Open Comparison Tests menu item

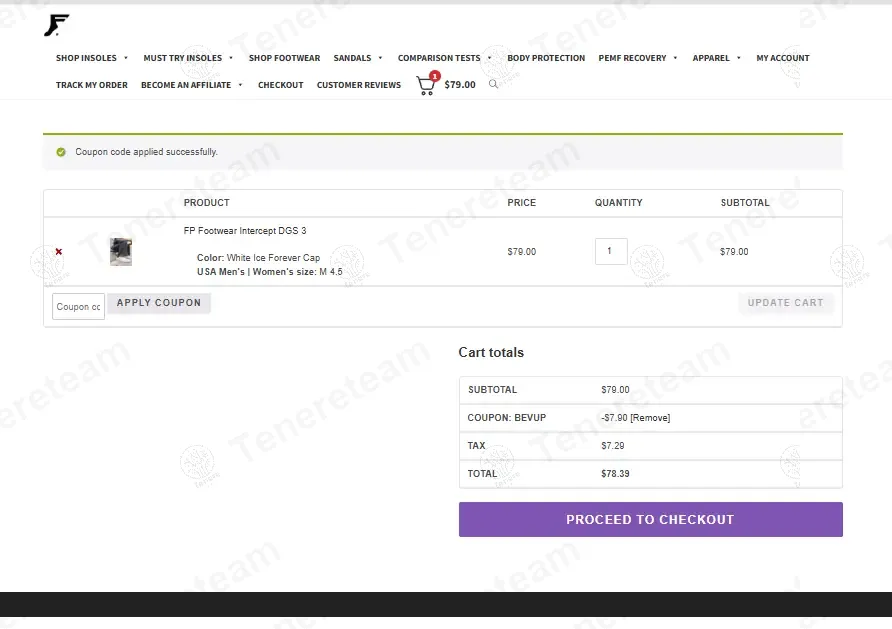pos(439,58)
